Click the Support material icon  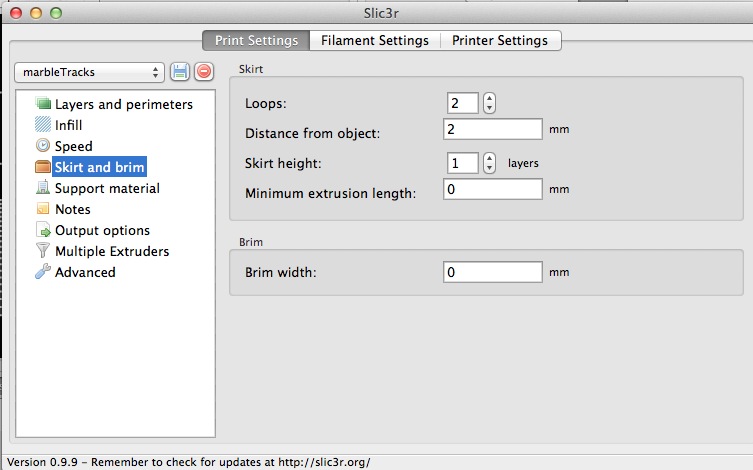43,188
